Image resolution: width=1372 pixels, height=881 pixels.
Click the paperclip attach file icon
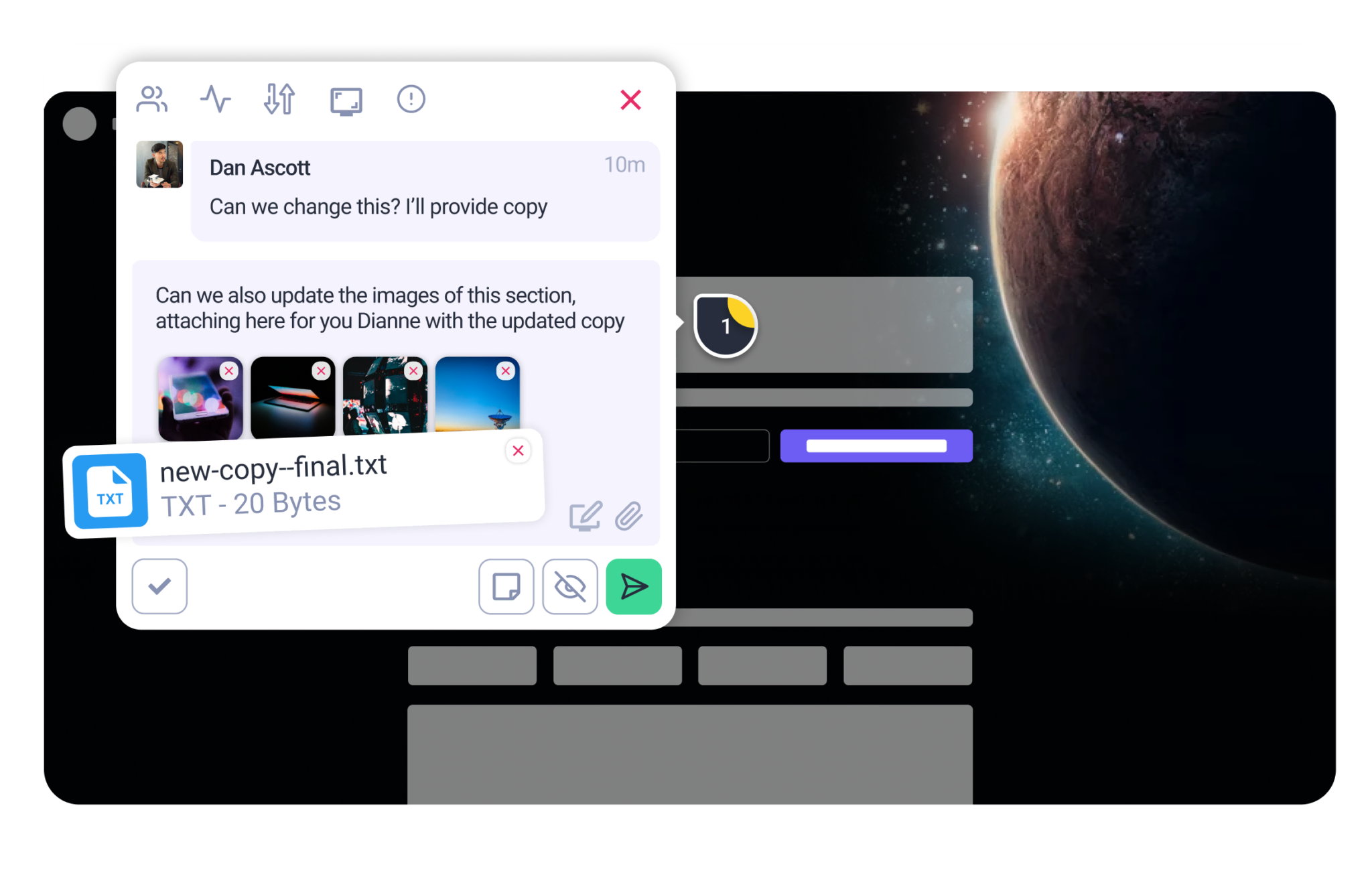(629, 516)
